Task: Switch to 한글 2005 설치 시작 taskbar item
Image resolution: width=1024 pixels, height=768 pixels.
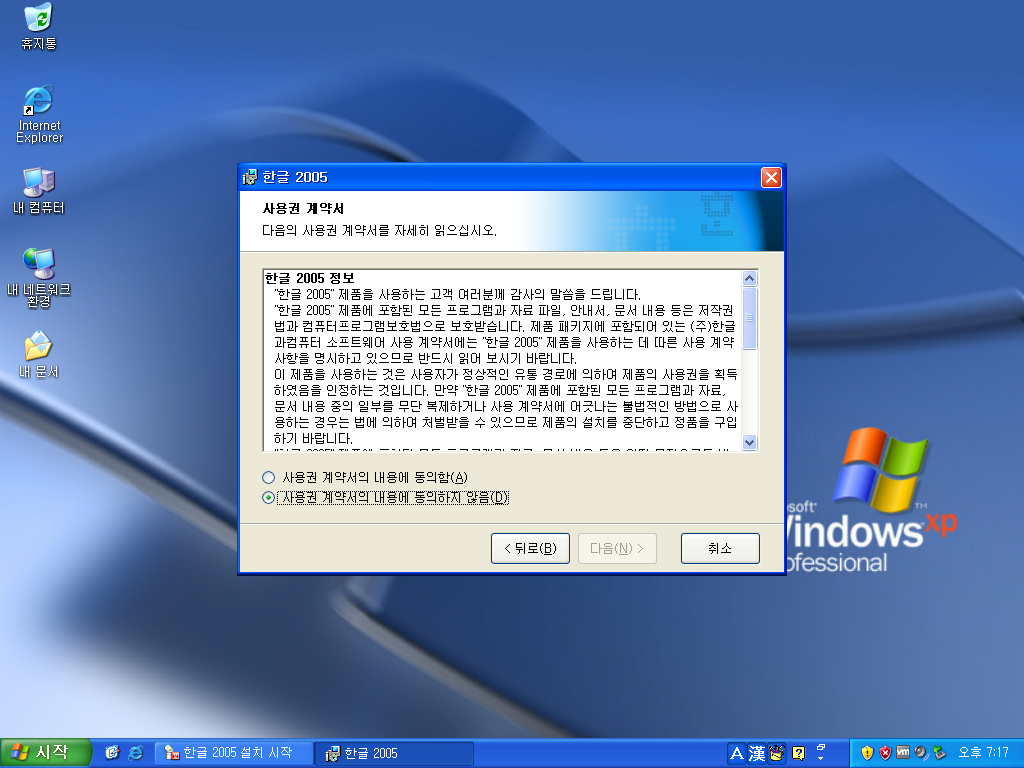Action: coord(233,753)
